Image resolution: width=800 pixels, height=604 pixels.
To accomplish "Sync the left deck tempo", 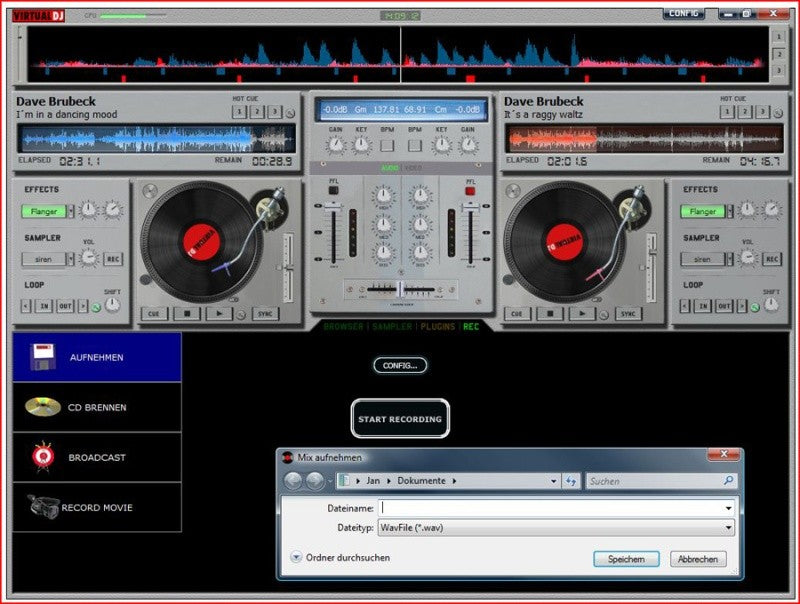I will 265,314.
